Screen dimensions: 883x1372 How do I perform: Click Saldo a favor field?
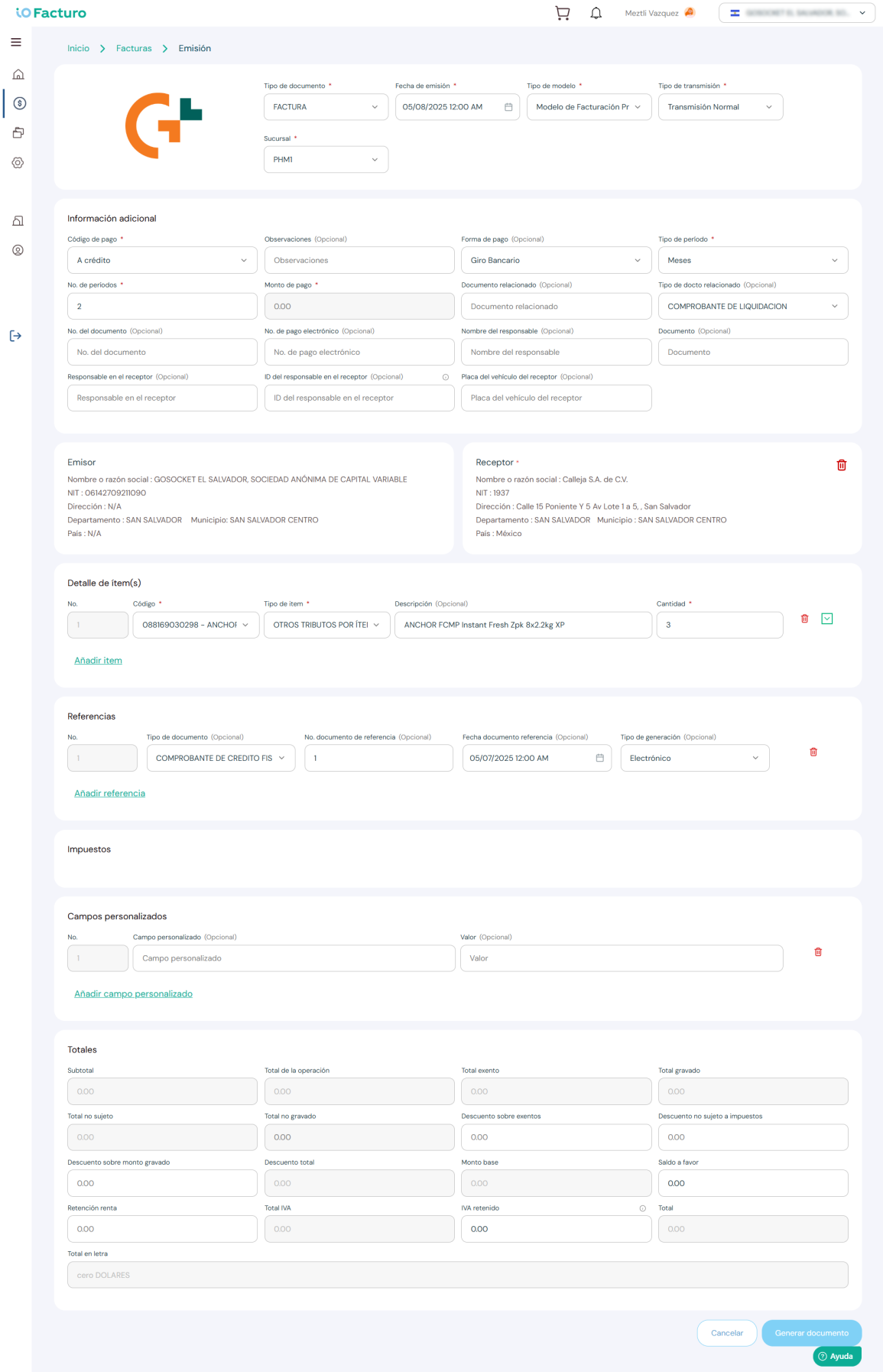pyautogui.click(x=753, y=1183)
